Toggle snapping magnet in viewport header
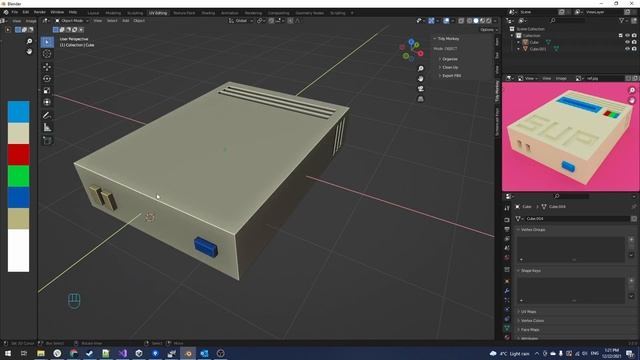 coord(271,20)
